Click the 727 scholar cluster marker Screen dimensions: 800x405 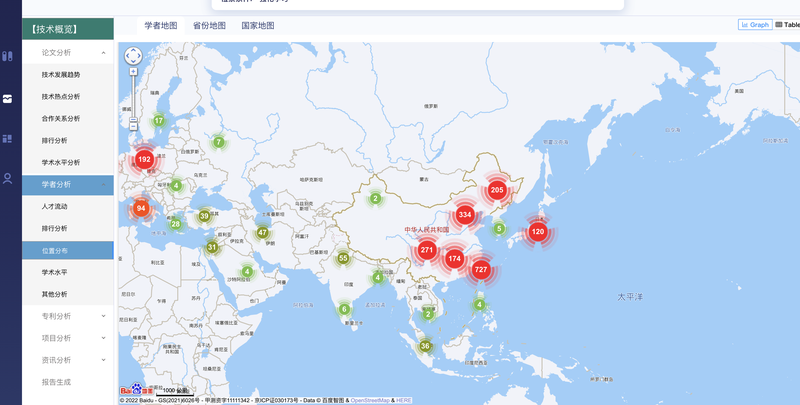tap(481, 269)
